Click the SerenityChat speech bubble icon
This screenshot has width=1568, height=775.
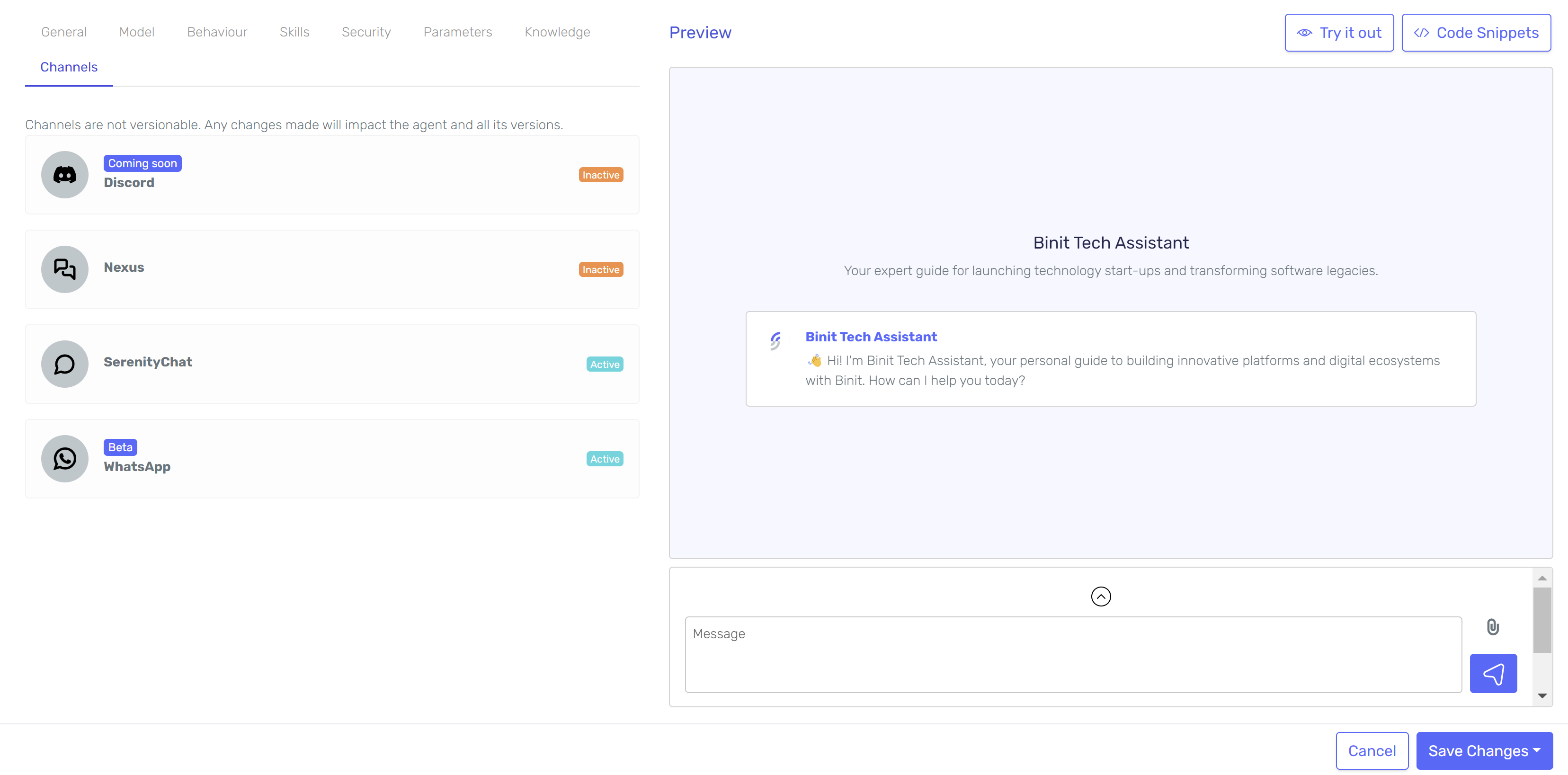[x=64, y=364]
